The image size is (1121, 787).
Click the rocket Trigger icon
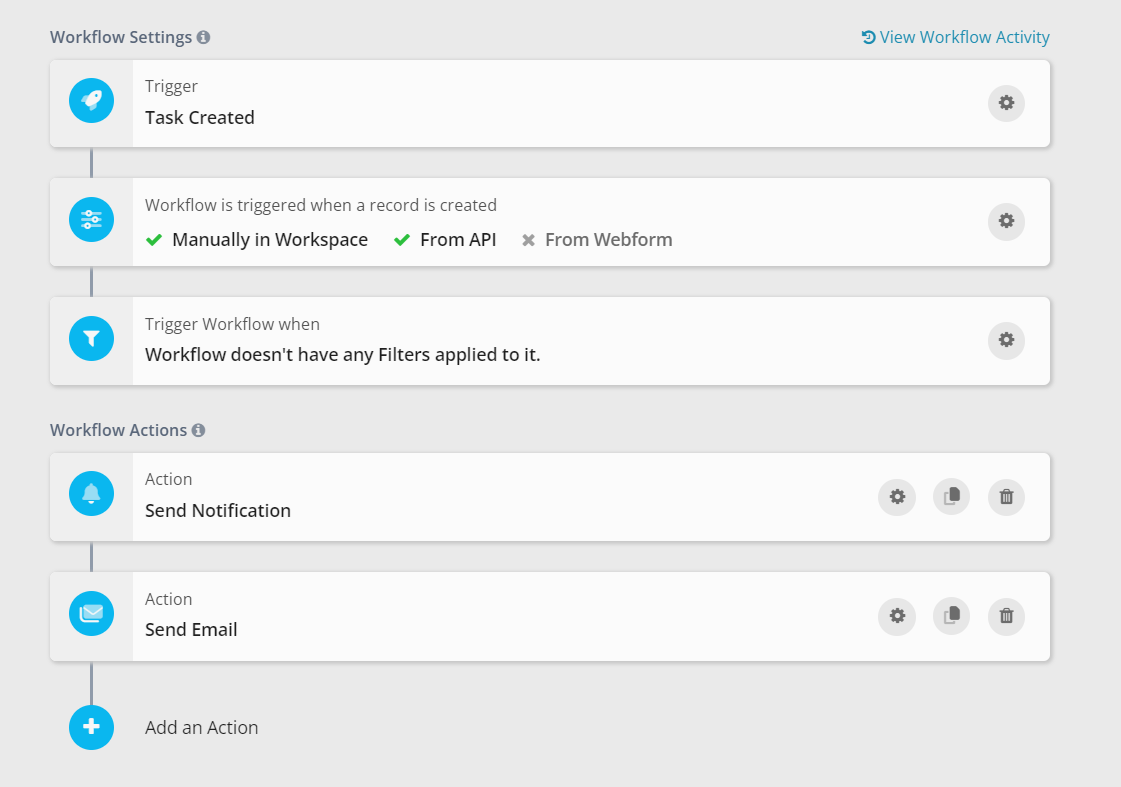click(91, 102)
